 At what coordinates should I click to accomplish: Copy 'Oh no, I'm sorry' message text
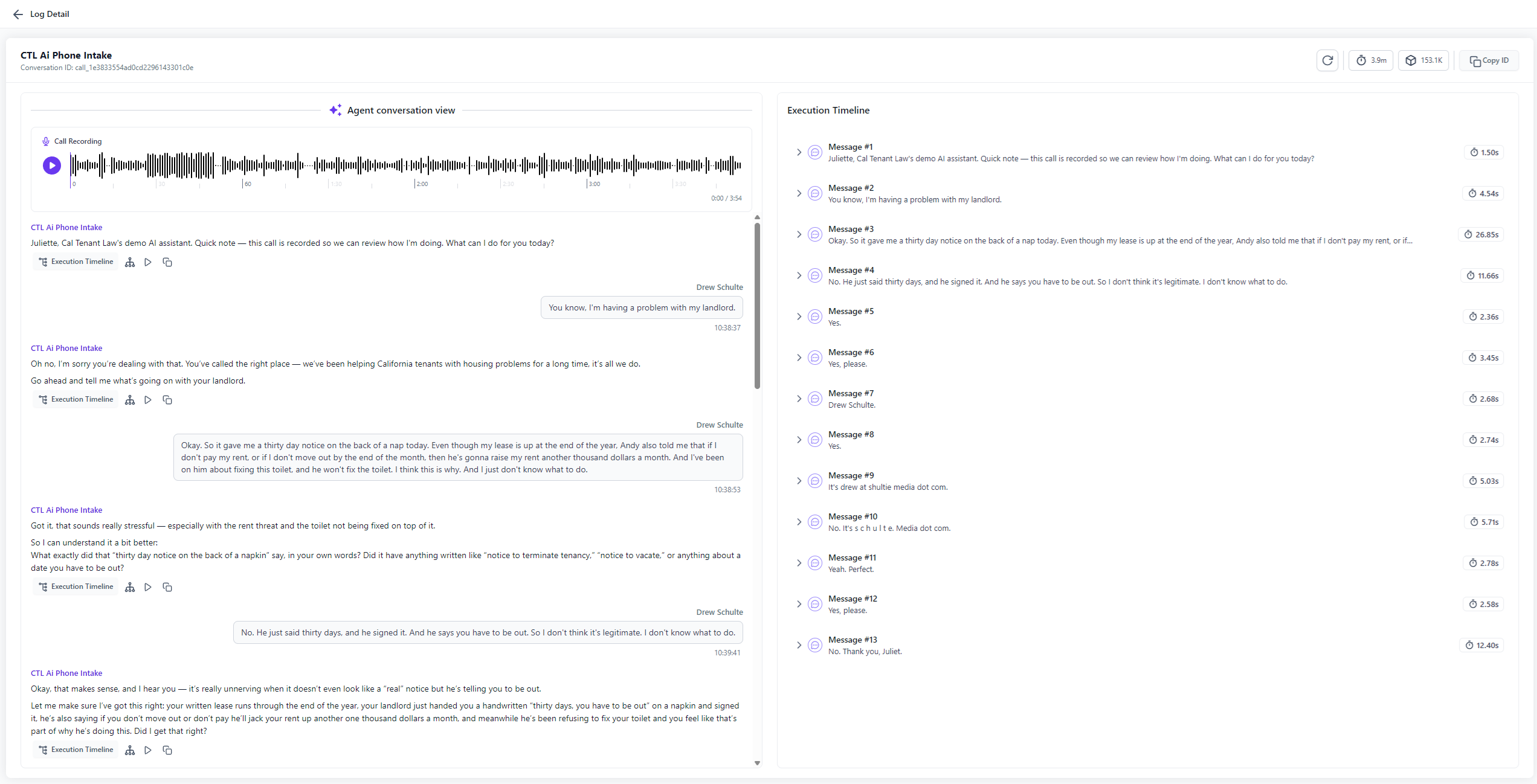coord(167,400)
